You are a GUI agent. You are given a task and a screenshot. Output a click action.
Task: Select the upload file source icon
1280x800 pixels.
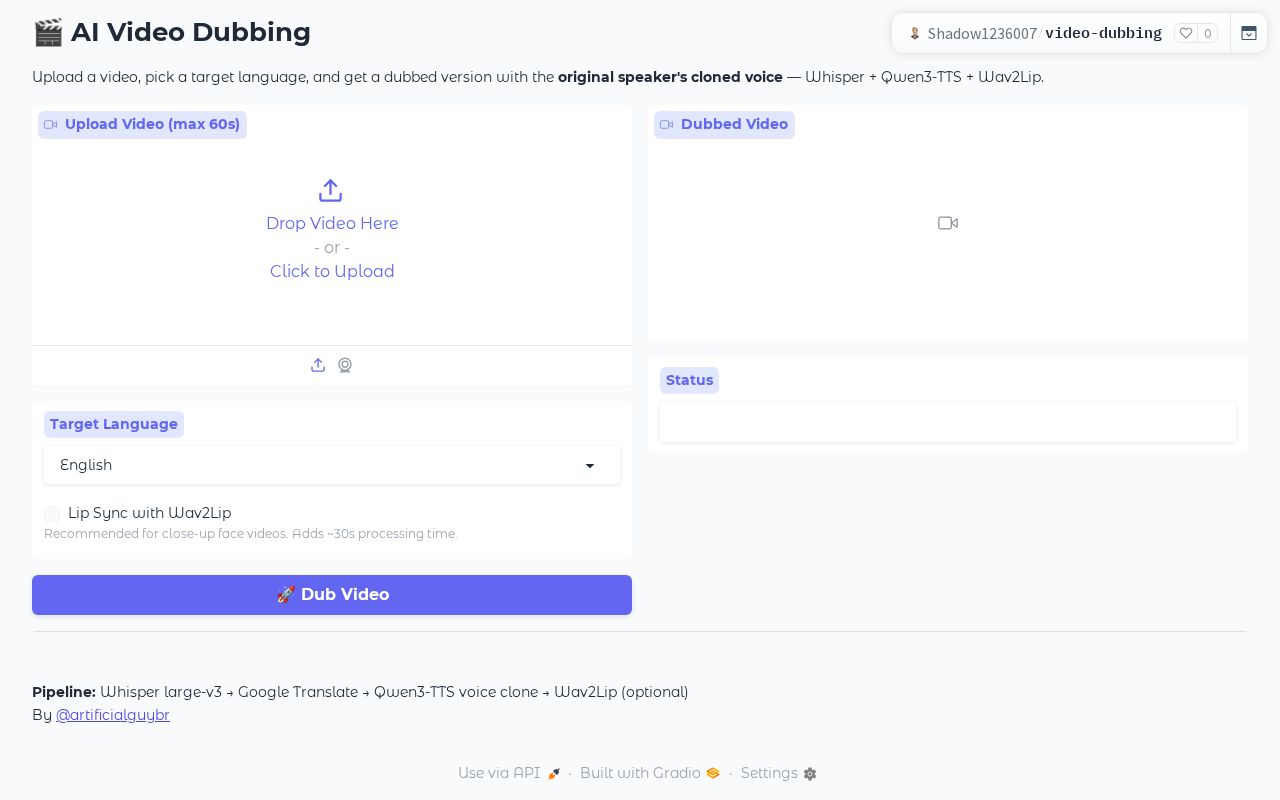(x=318, y=365)
